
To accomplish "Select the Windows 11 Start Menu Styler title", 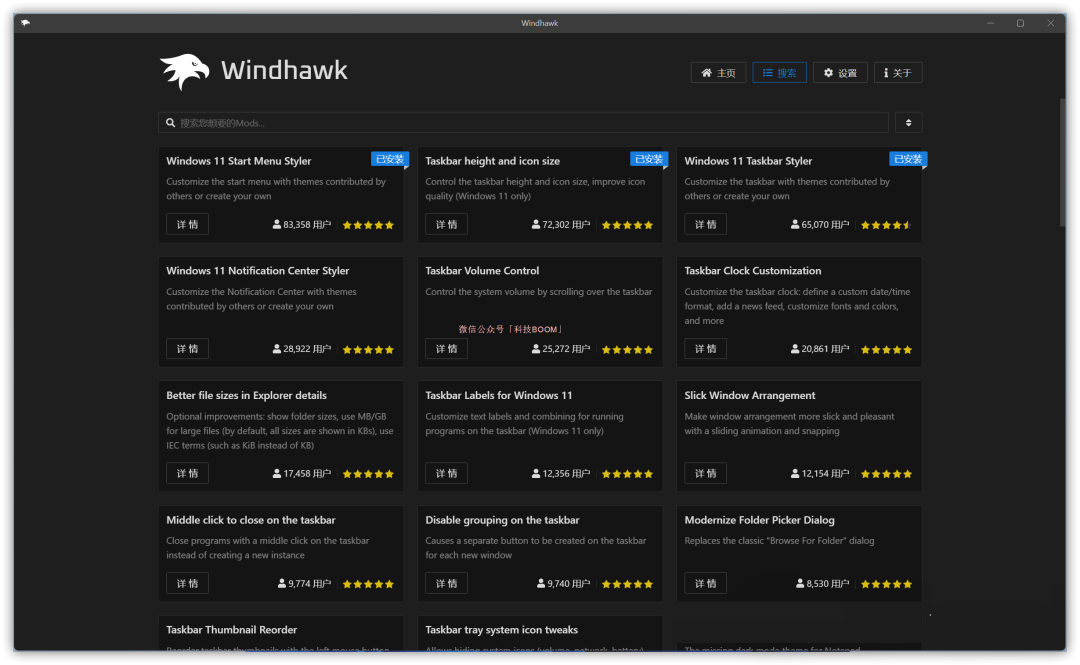I will tap(238, 161).
